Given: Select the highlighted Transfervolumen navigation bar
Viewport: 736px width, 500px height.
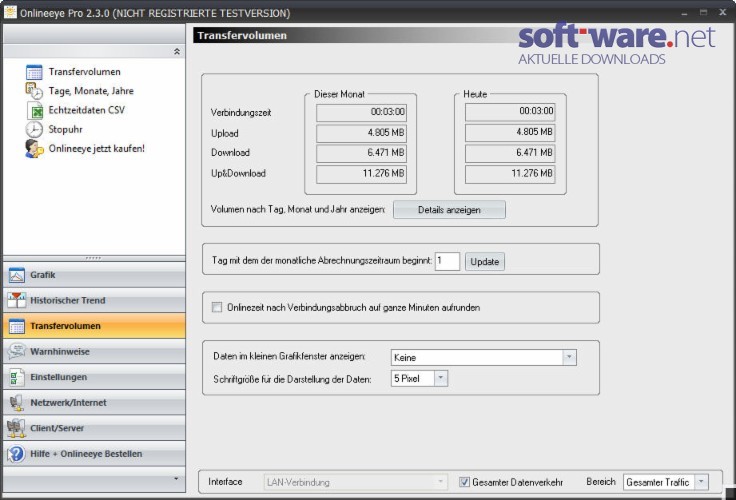Looking at the screenshot, I should click(94, 326).
